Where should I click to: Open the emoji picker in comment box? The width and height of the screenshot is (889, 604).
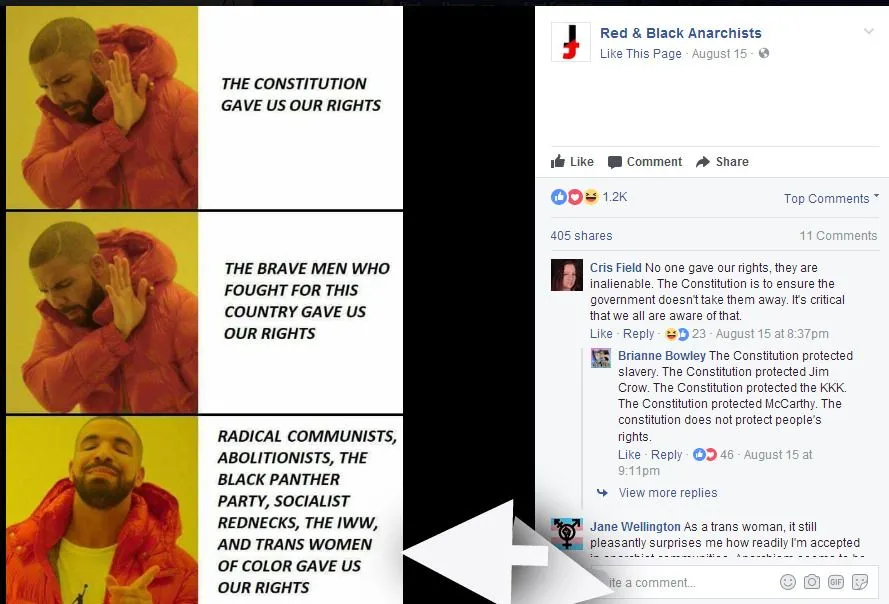[788, 582]
